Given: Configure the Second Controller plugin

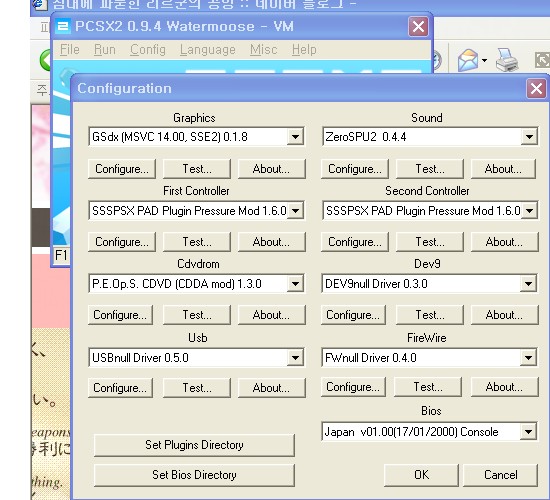Looking at the screenshot, I should 355,242.
